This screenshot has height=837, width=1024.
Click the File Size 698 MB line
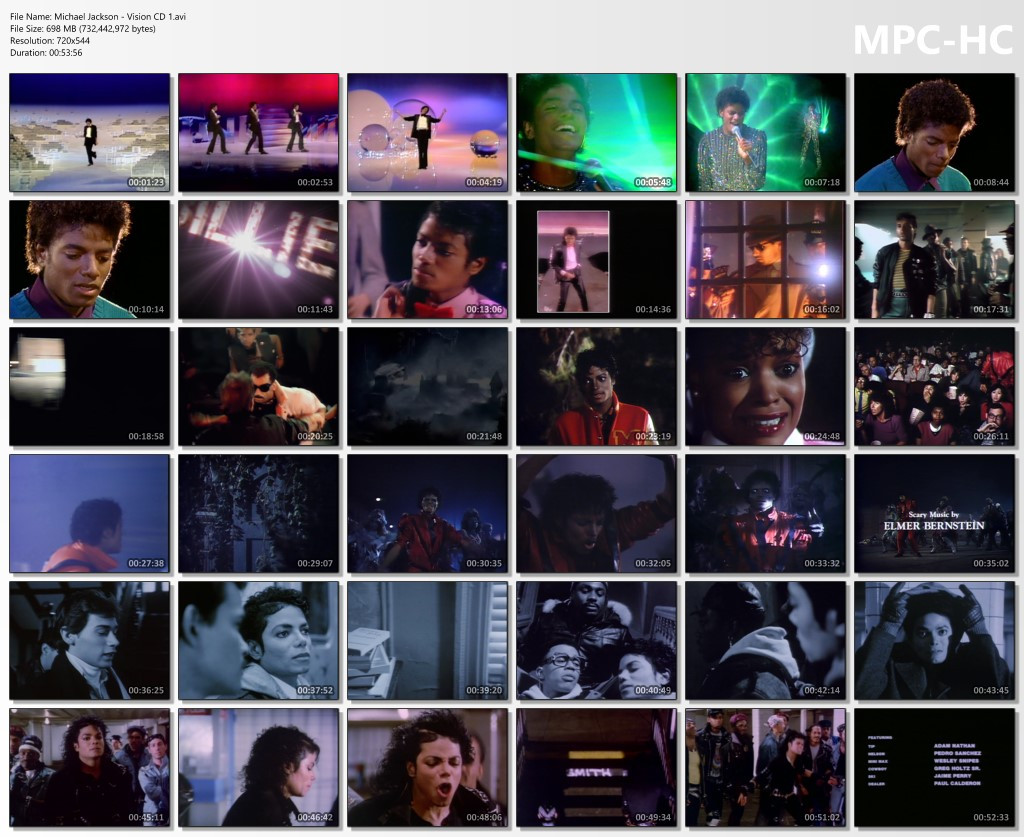pos(83,29)
